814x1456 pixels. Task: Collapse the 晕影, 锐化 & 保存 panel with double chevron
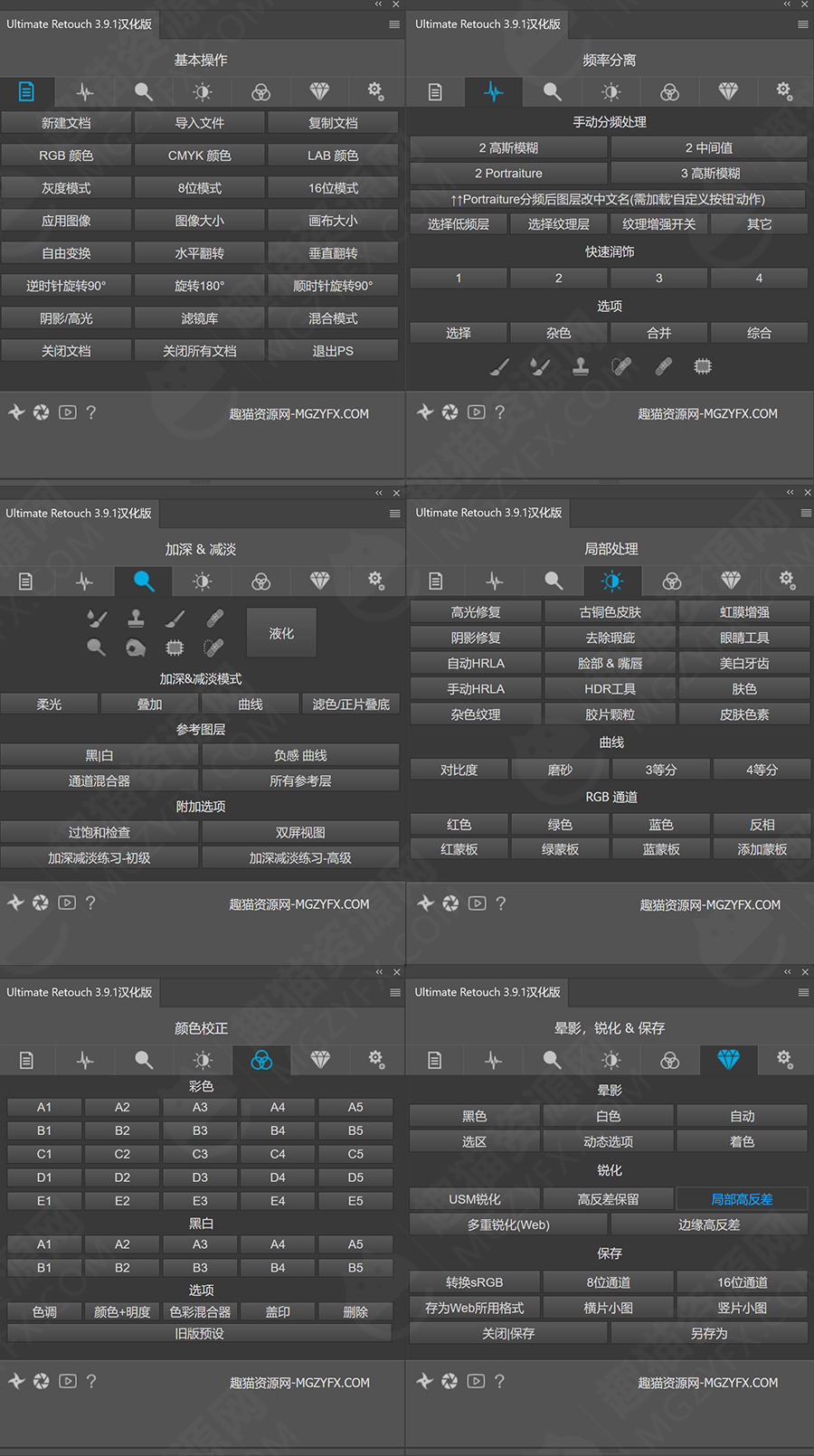(788, 972)
